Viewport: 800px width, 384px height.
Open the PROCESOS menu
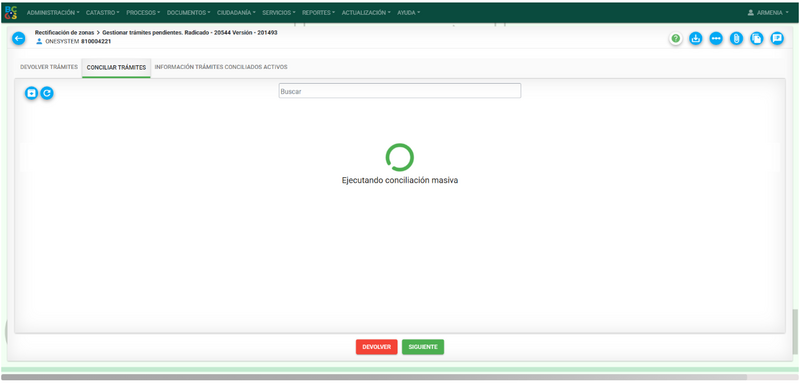coord(143,13)
